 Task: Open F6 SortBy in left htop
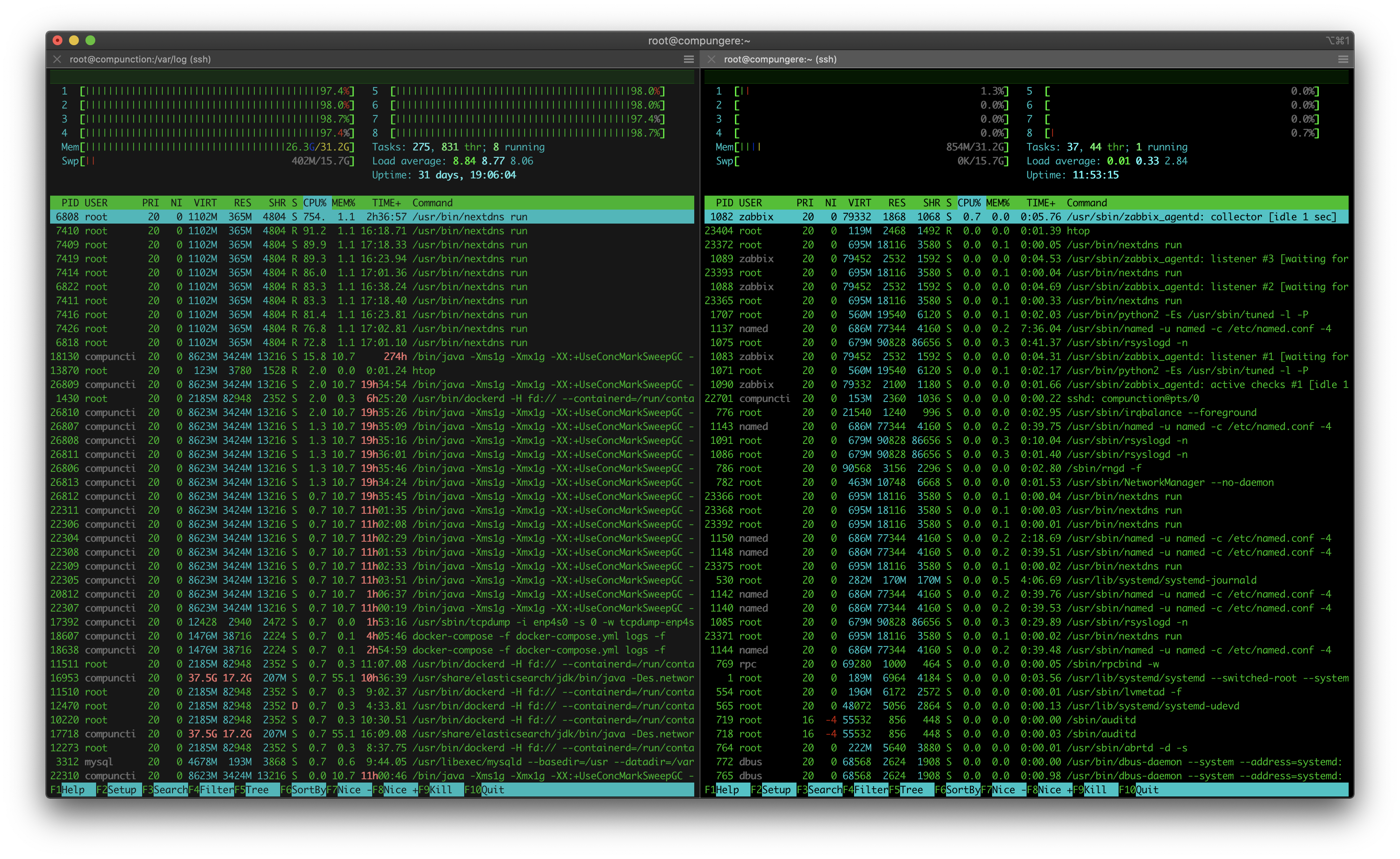[x=304, y=790]
